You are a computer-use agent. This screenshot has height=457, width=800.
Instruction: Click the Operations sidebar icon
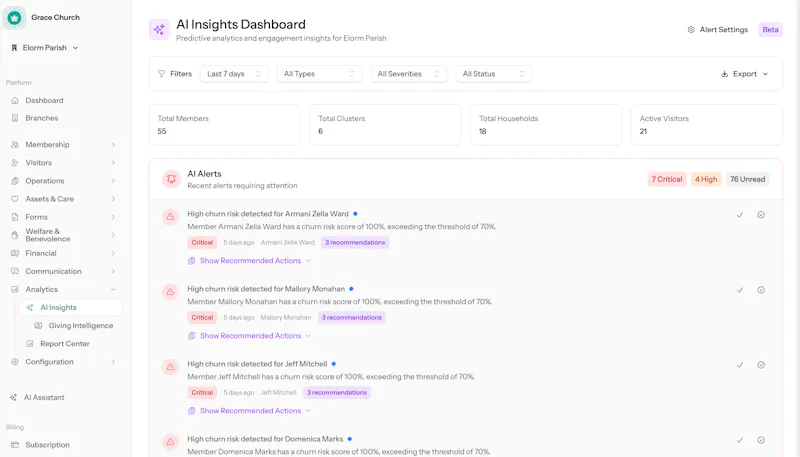point(15,181)
